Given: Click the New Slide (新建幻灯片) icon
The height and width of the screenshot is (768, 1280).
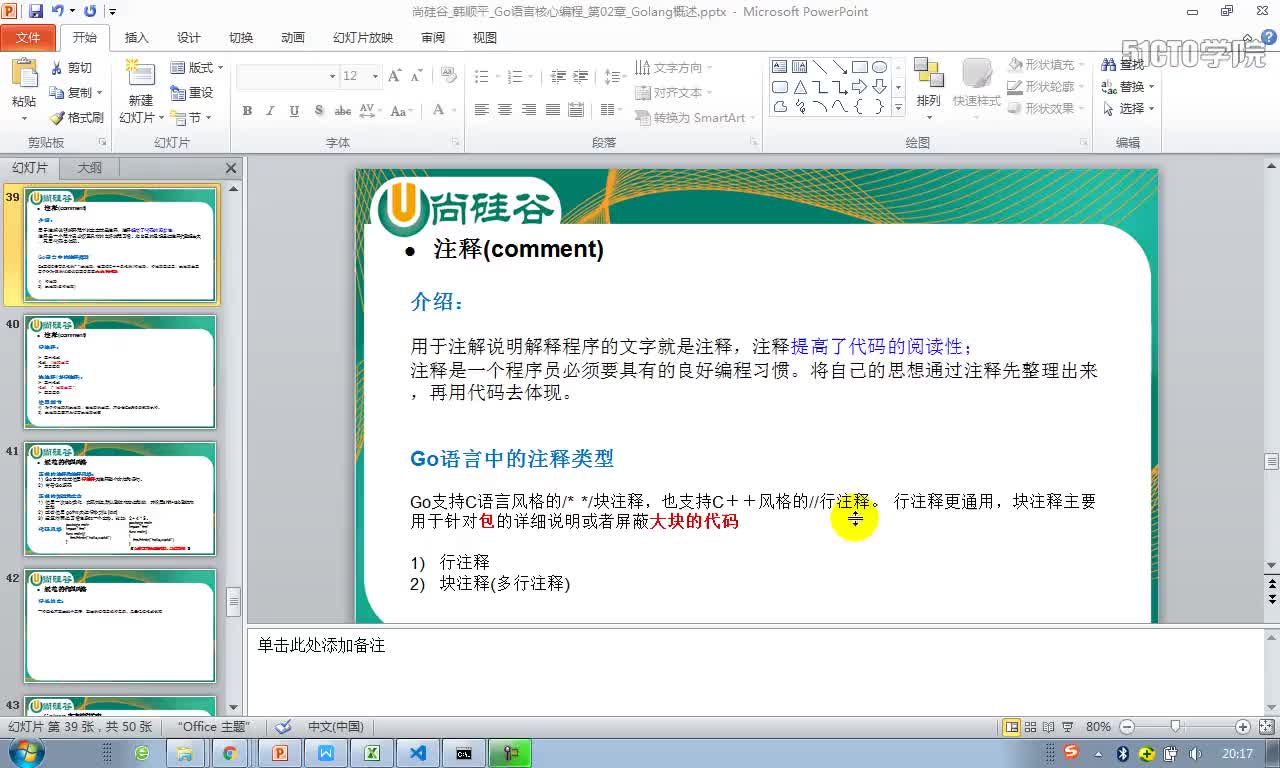Looking at the screenshot, I should tap(140, 74).
